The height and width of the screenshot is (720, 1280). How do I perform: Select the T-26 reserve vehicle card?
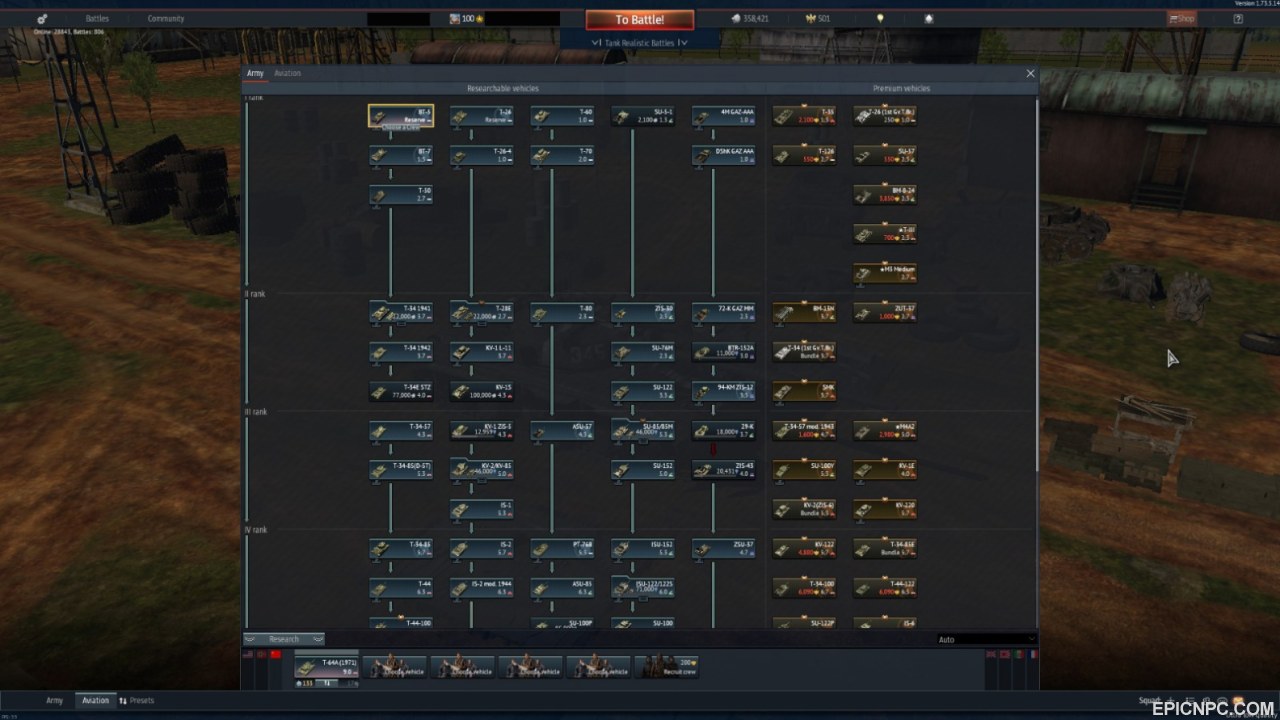[x=482, y=116]
